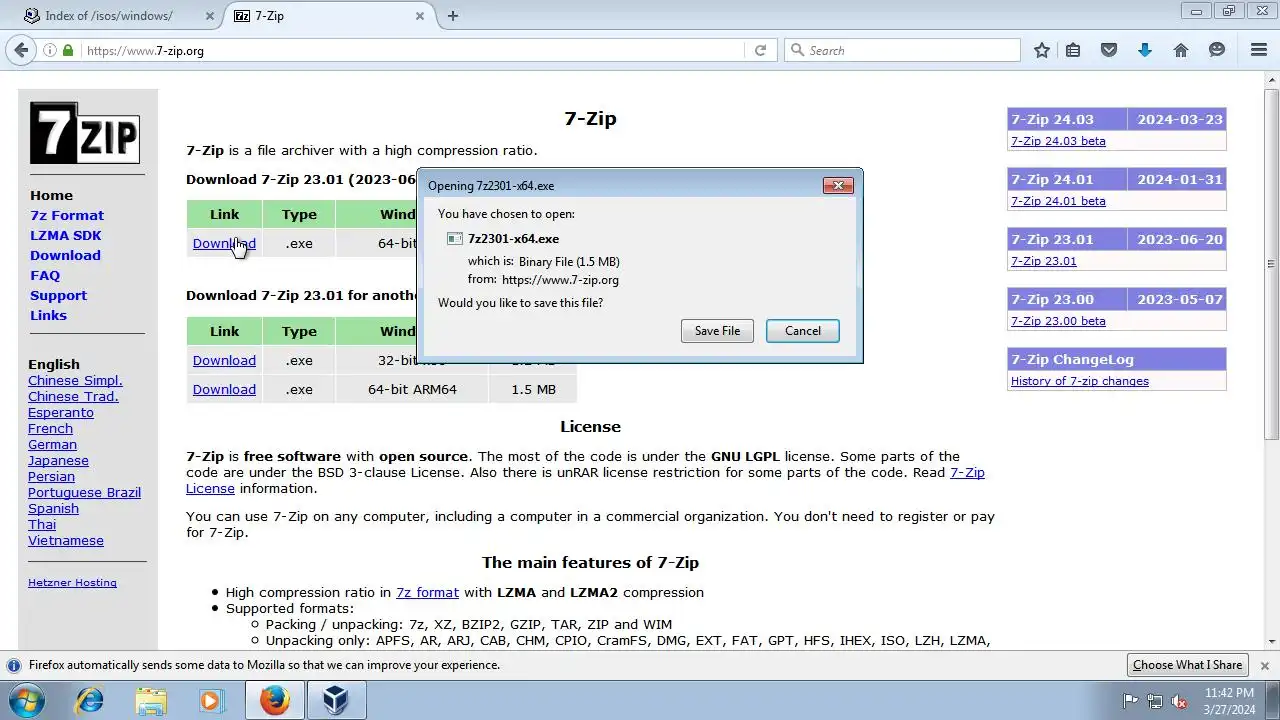Open the VirtualBox taskbar icon

pos(335,701)
